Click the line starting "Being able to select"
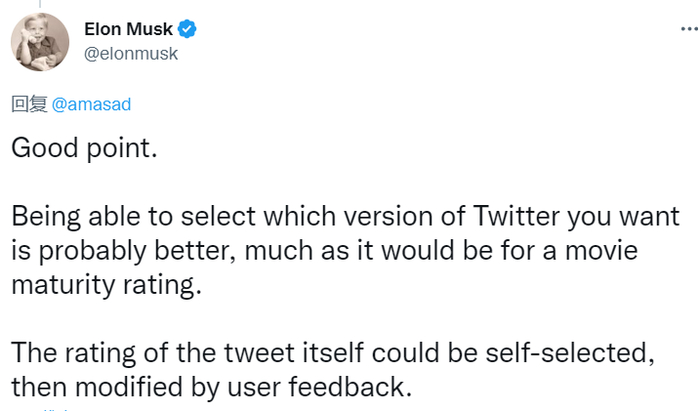Image resolution: width=700 pixels, height=411 pixels. 346,216
